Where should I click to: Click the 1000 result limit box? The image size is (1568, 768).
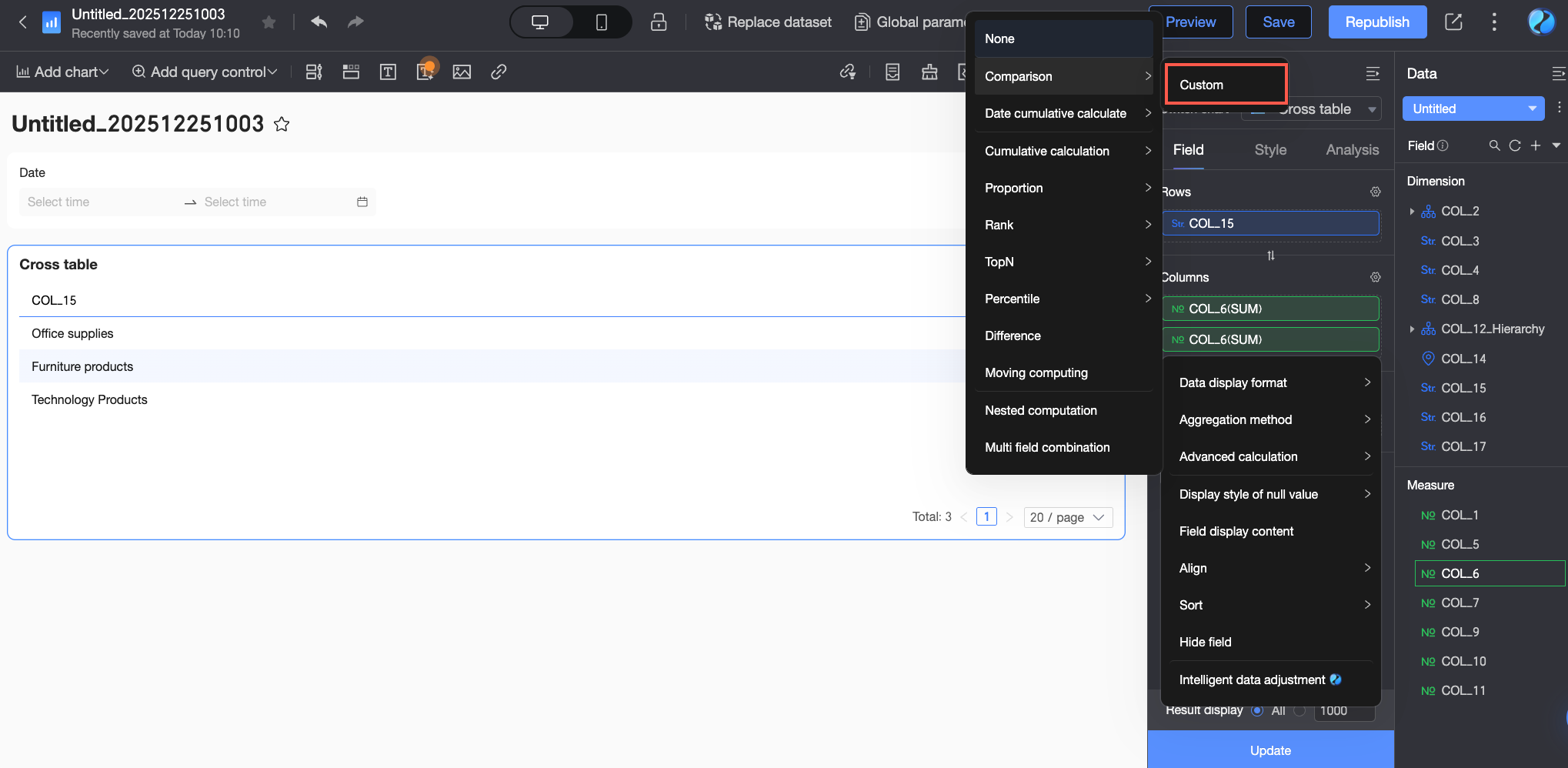(x=1344, y=711)
